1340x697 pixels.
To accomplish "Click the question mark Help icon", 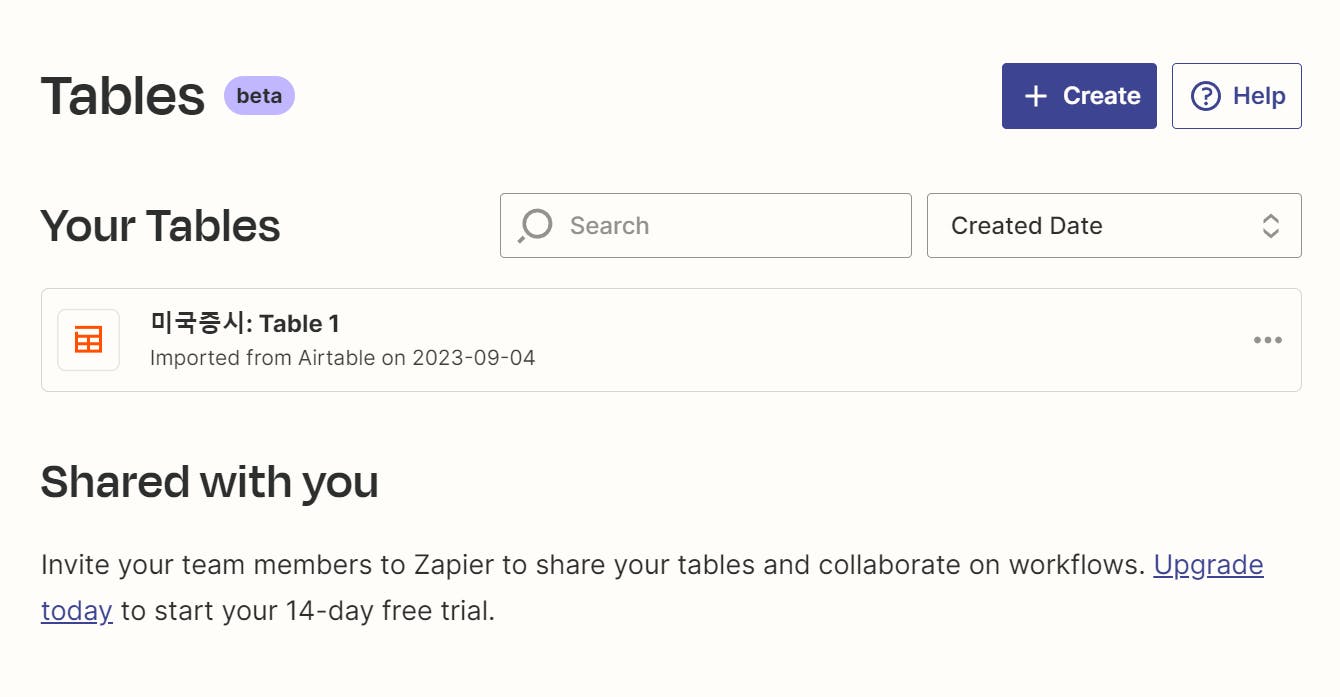I will click(1206, 96).
